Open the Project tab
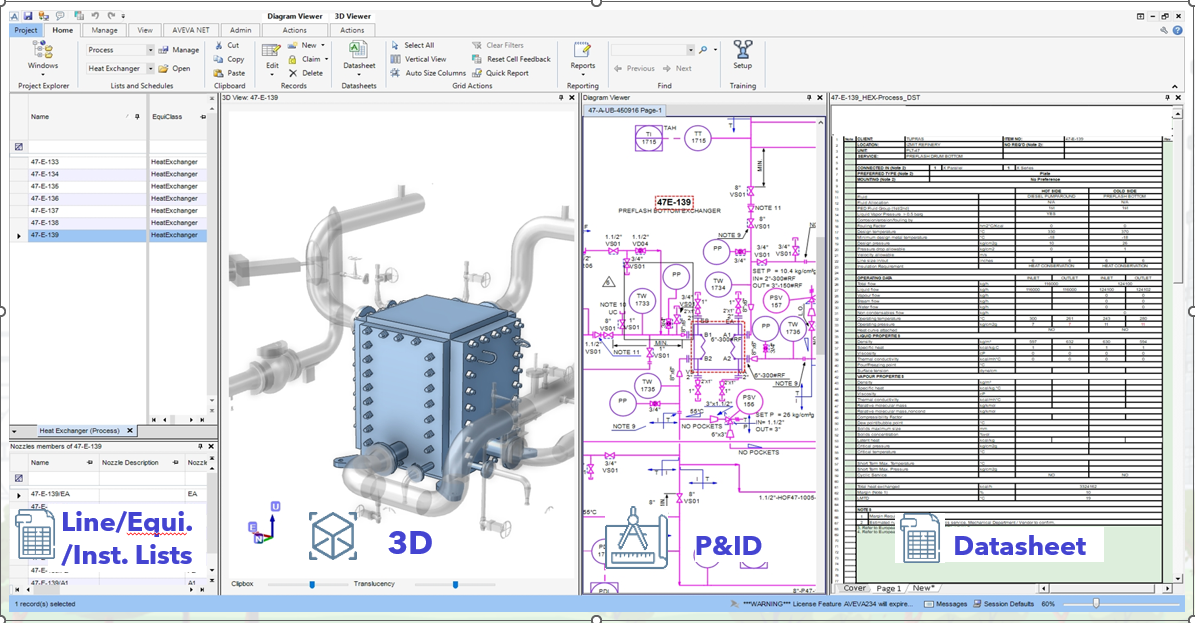Viewport: 1195px width, 623px height. tap(26, 31)
